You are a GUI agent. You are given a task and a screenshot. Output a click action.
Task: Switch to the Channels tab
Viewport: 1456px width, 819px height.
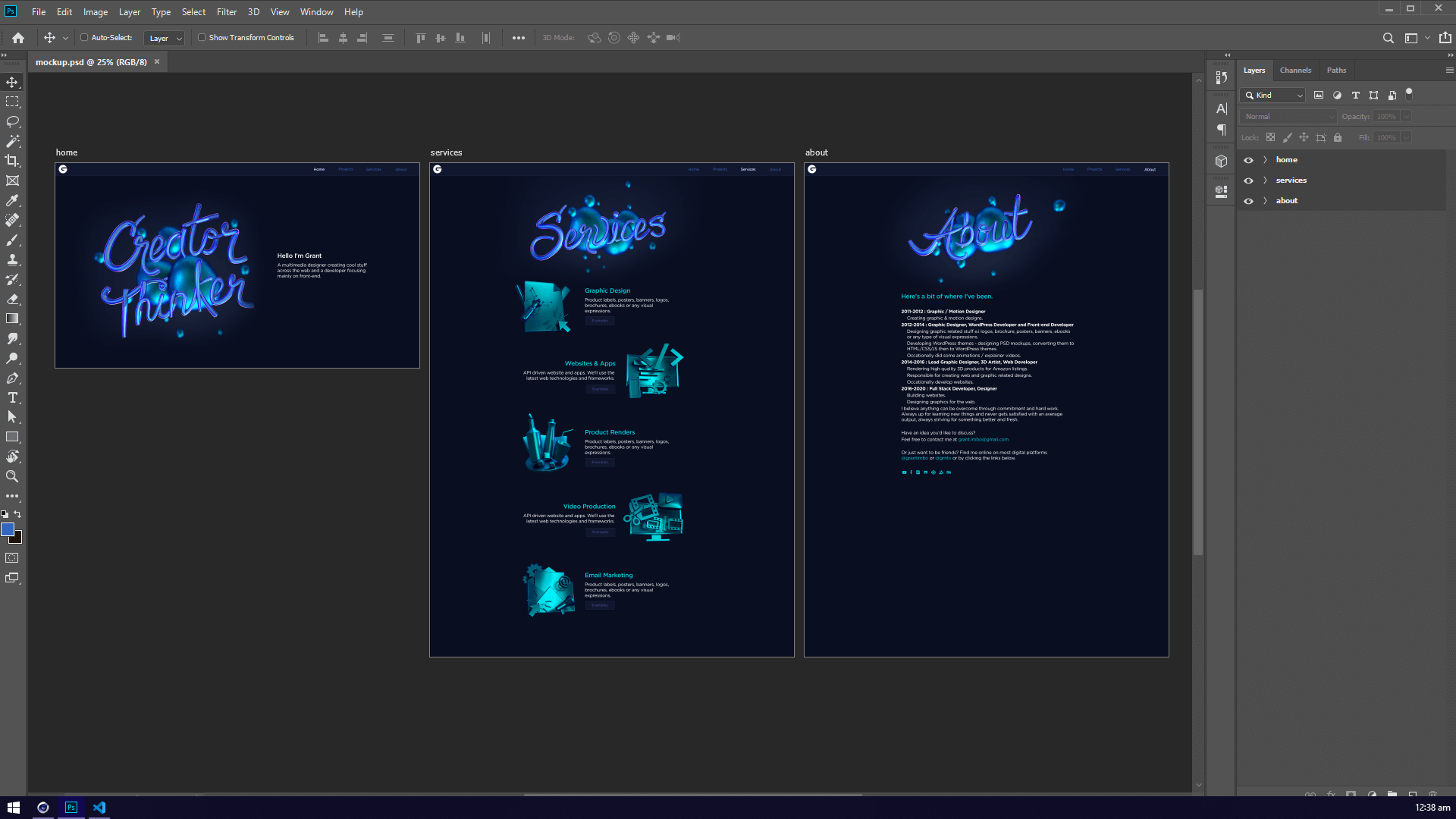(x=1295, y=70)
